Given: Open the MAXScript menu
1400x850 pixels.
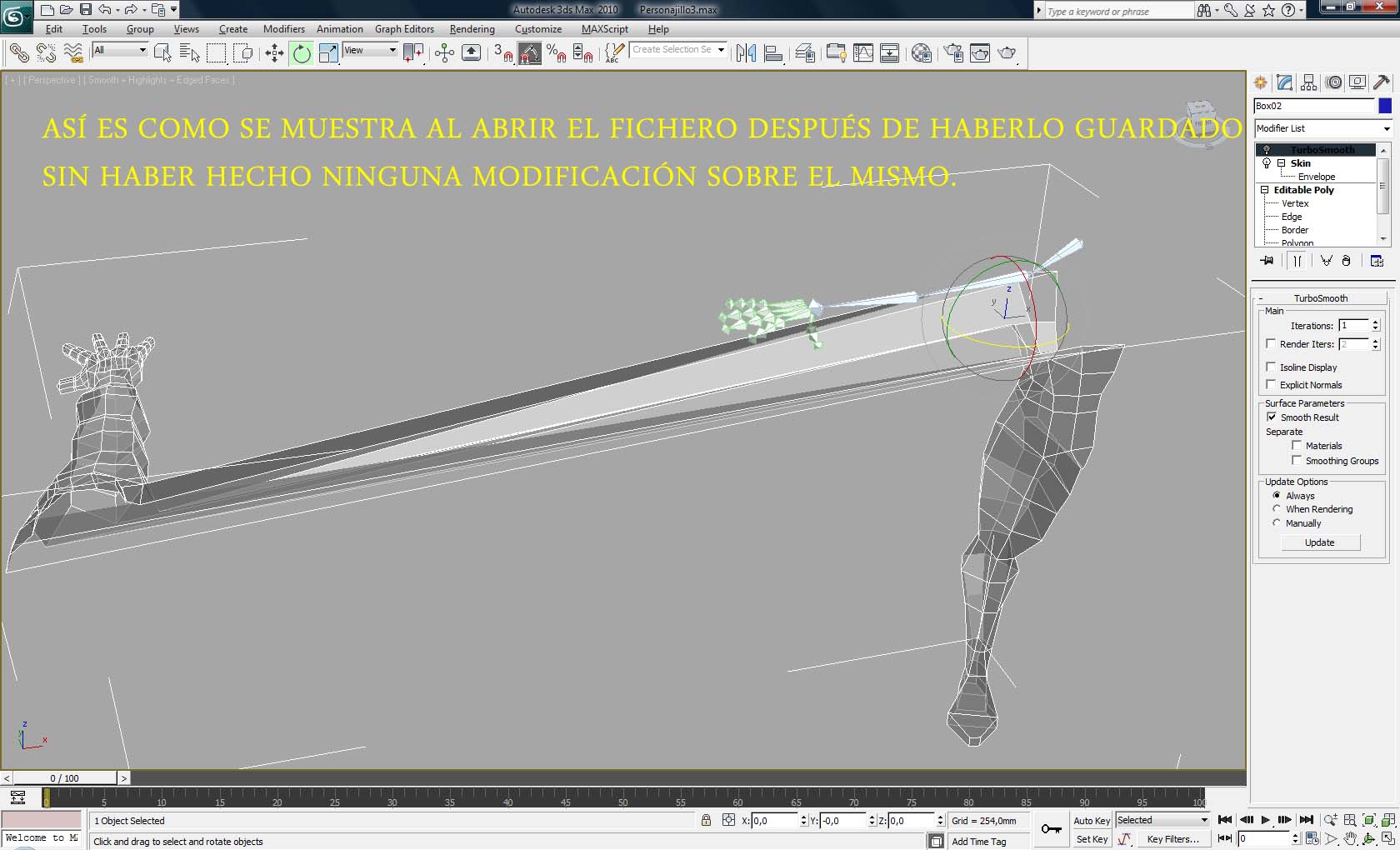Looking at the screenshot, I should click(605, 29).
